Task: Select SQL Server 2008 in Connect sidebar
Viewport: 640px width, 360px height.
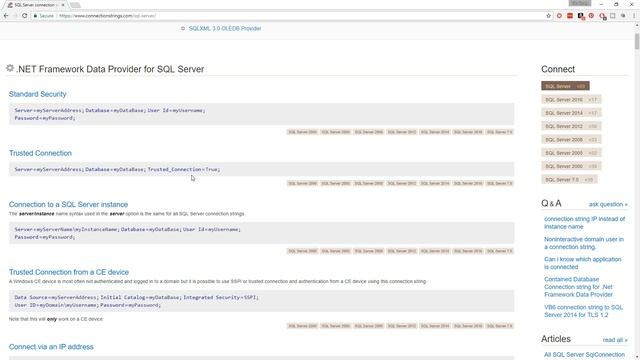Action: (x=571, y=140)
